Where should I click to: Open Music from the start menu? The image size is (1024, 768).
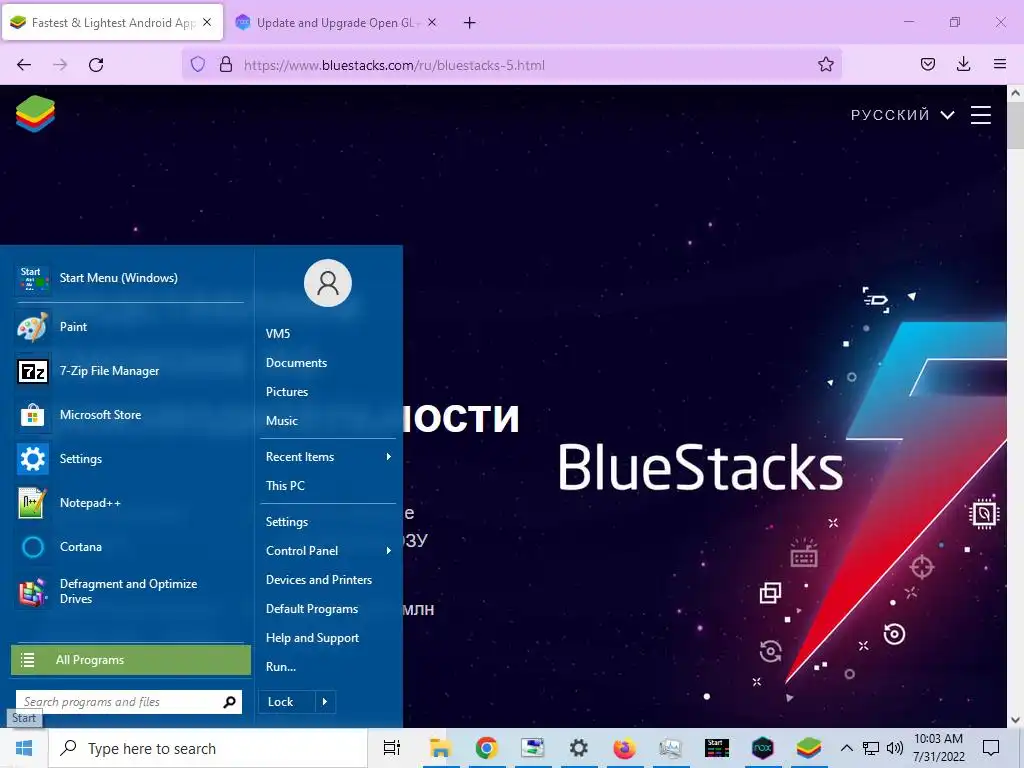click(x=281, y=421)
